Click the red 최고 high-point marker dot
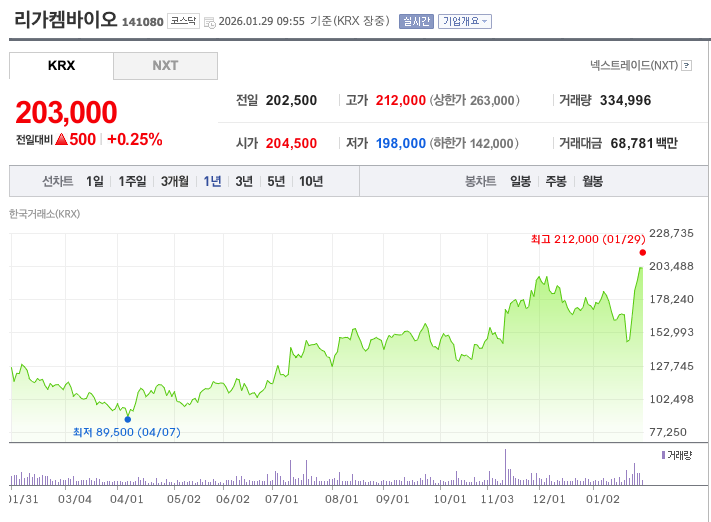The height and width of the screenshot is (522, 711). pos(643,253)
